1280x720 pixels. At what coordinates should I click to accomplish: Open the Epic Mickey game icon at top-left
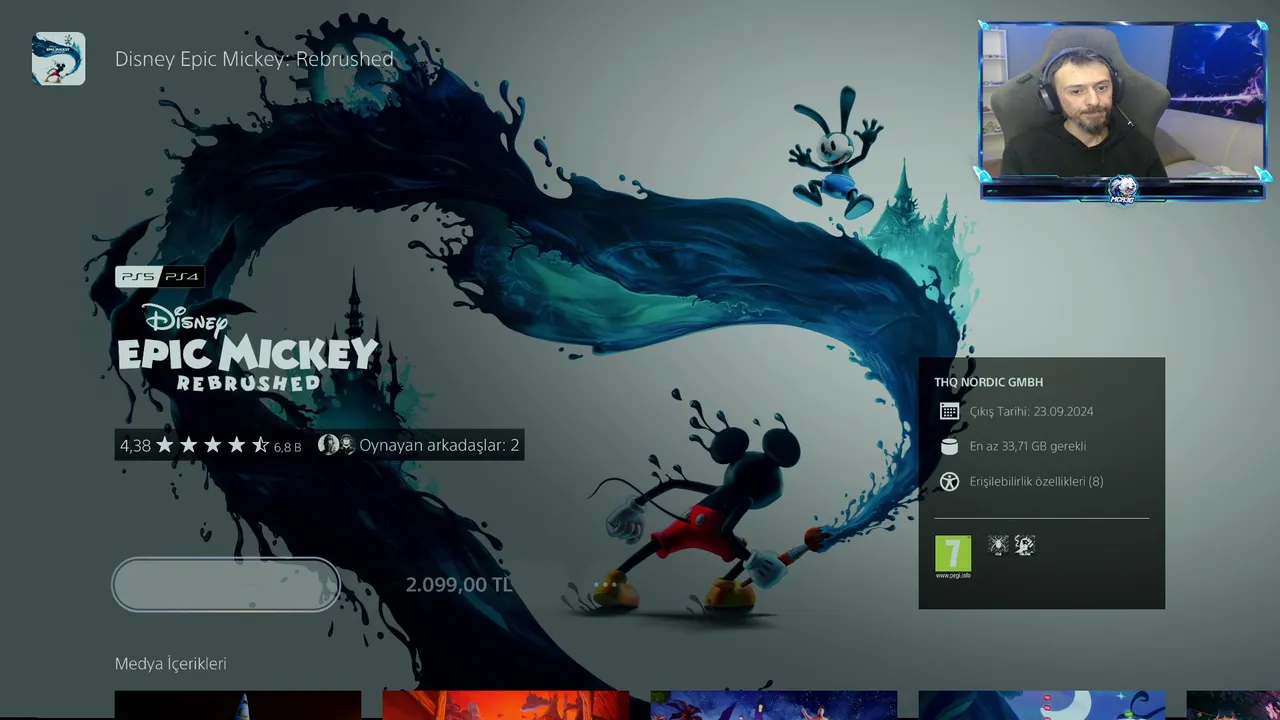pyautogui.click(x=58, y=58)
